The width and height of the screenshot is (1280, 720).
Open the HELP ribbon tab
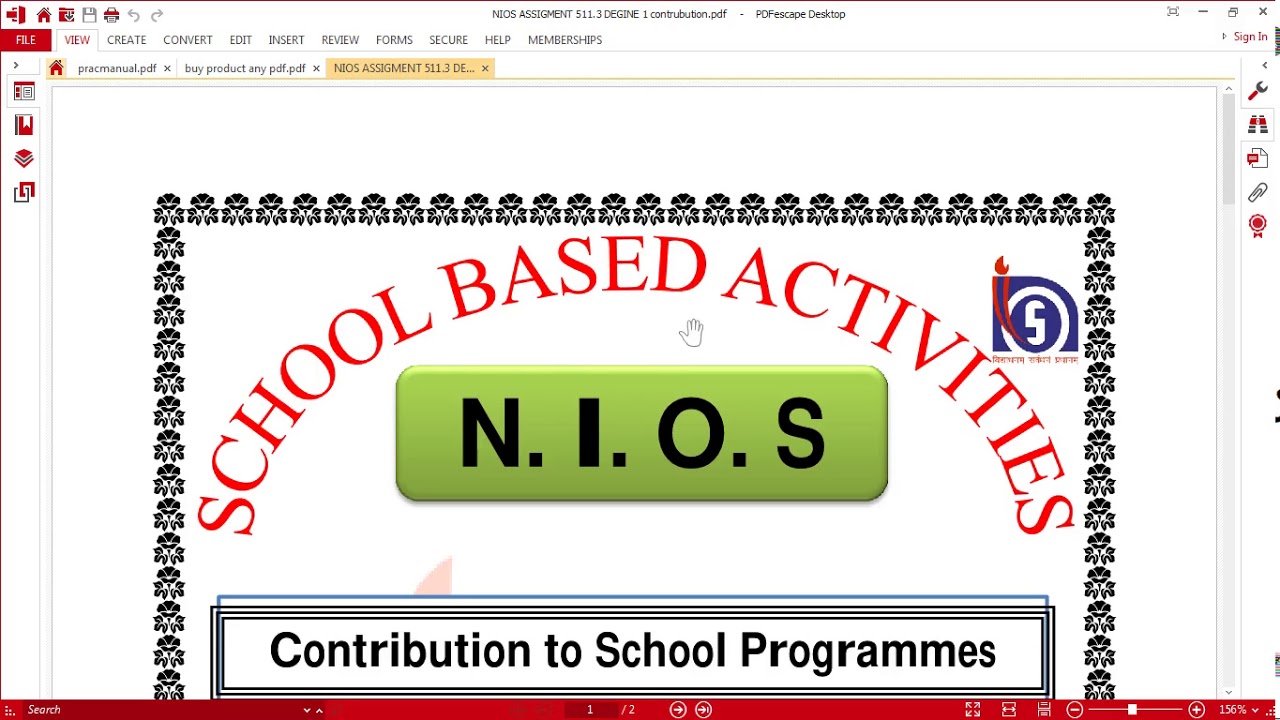pos(497,40)
